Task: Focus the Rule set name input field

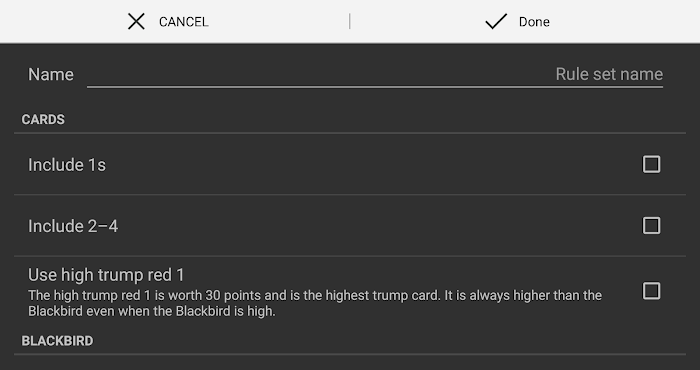Action: (375, 75)
